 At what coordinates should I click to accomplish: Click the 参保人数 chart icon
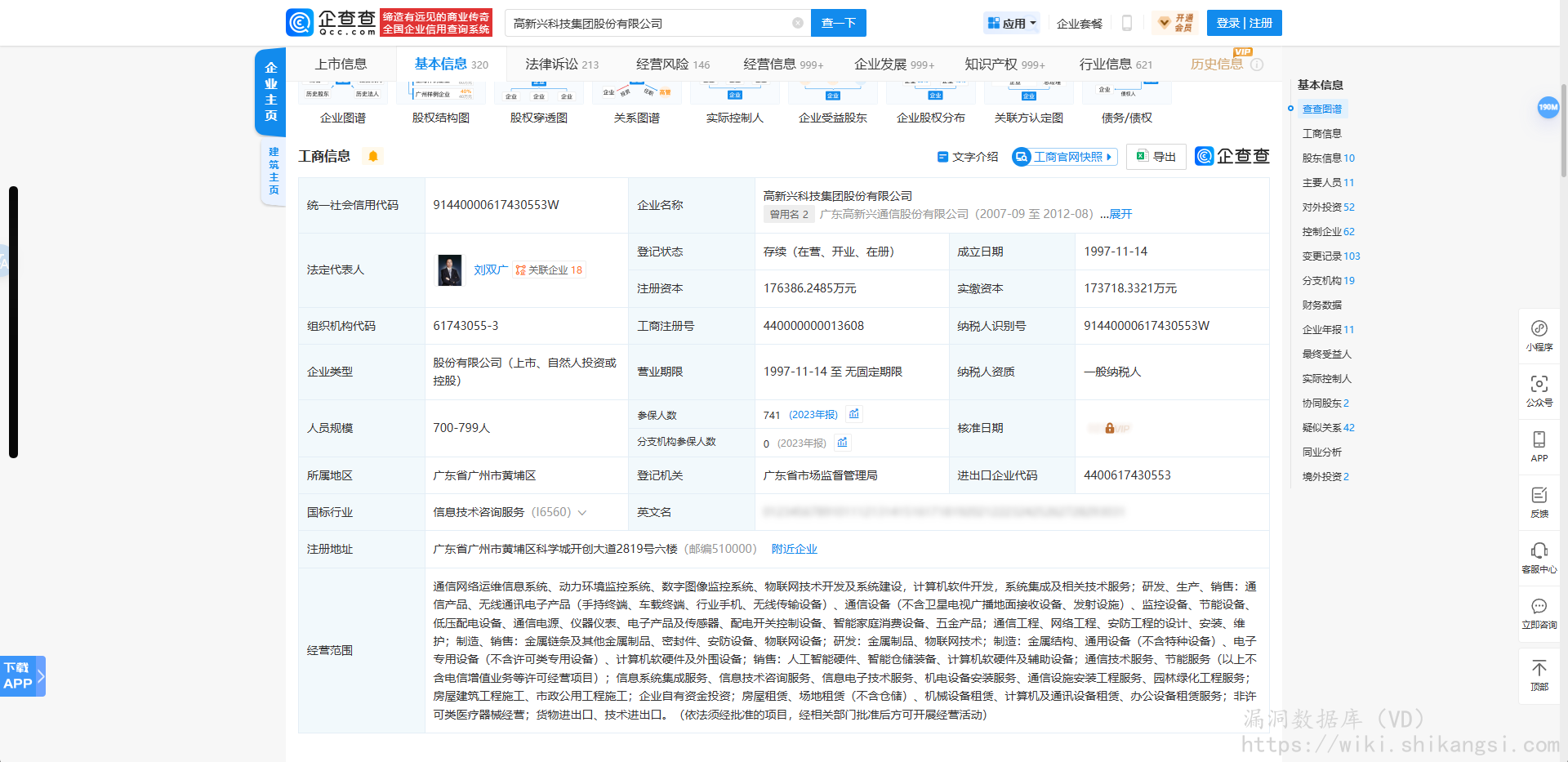pos(854,414)
